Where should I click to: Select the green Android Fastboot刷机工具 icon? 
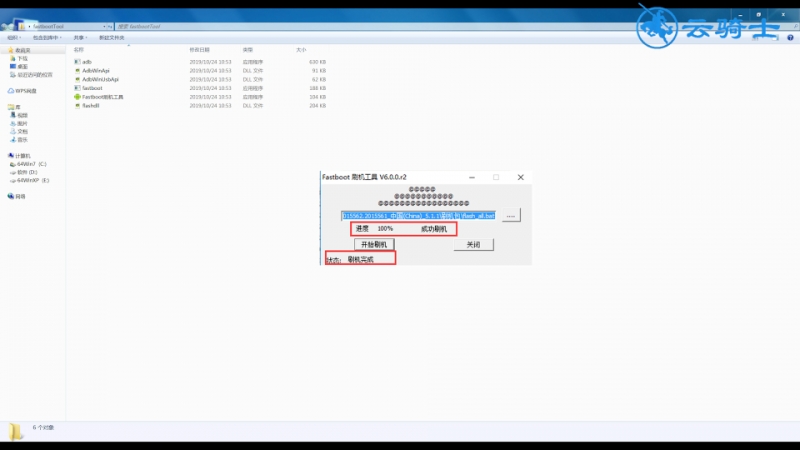pos(77,96)
